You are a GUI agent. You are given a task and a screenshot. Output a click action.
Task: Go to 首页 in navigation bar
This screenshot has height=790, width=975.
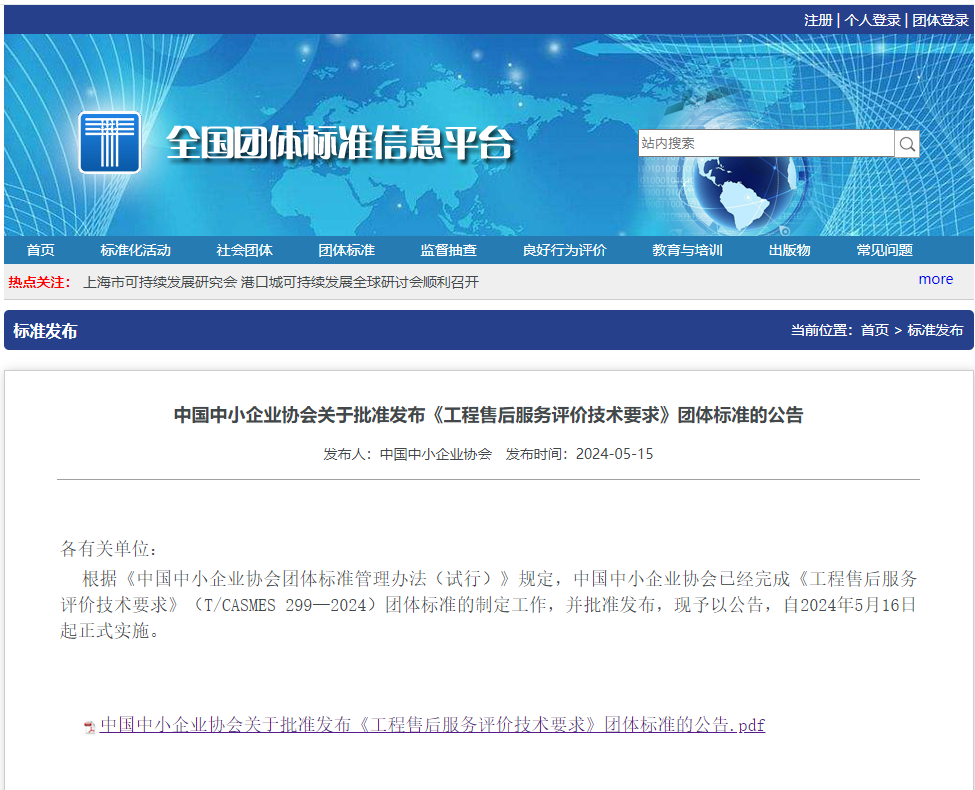pos(40,250)
